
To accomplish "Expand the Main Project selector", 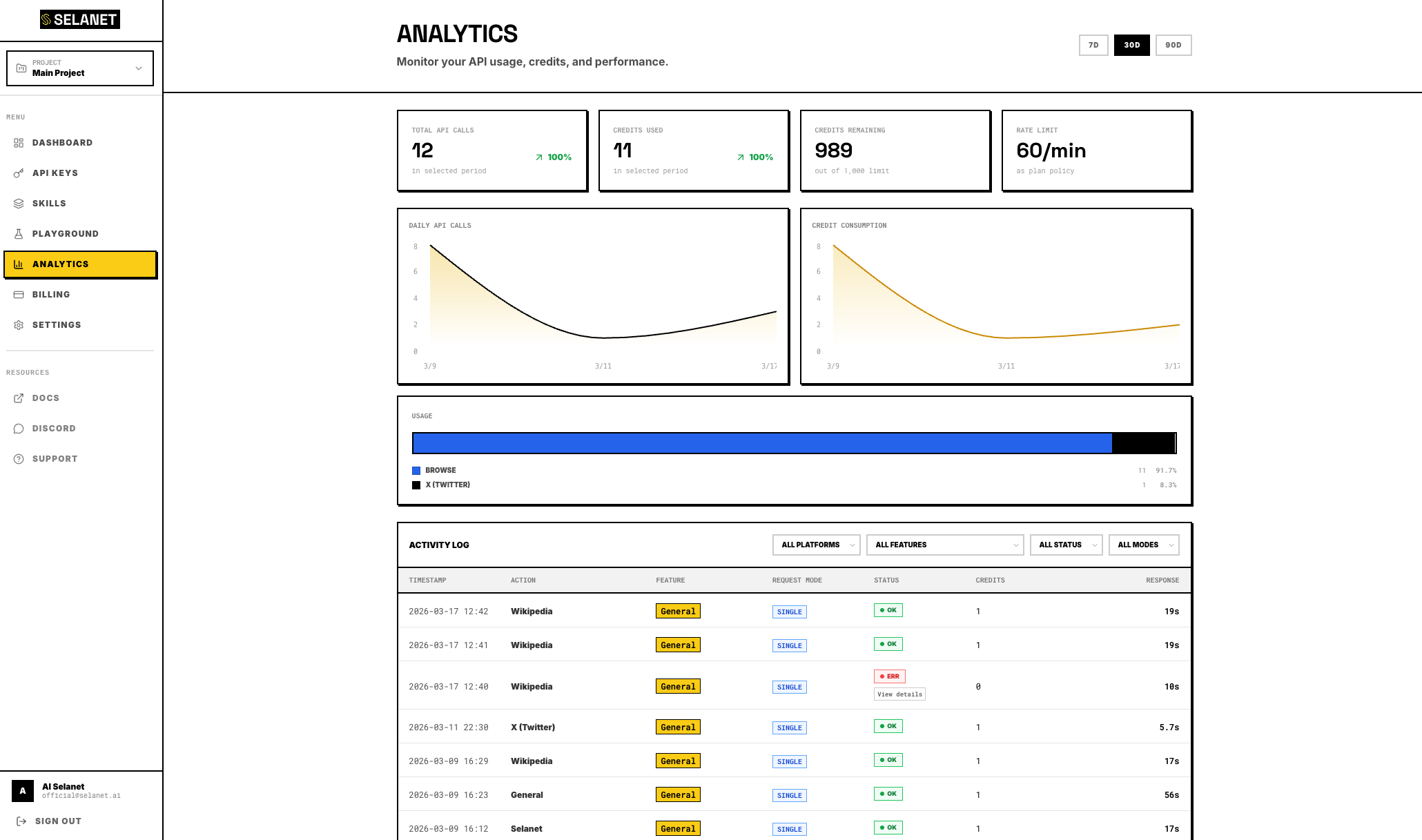I will (80, 68).
